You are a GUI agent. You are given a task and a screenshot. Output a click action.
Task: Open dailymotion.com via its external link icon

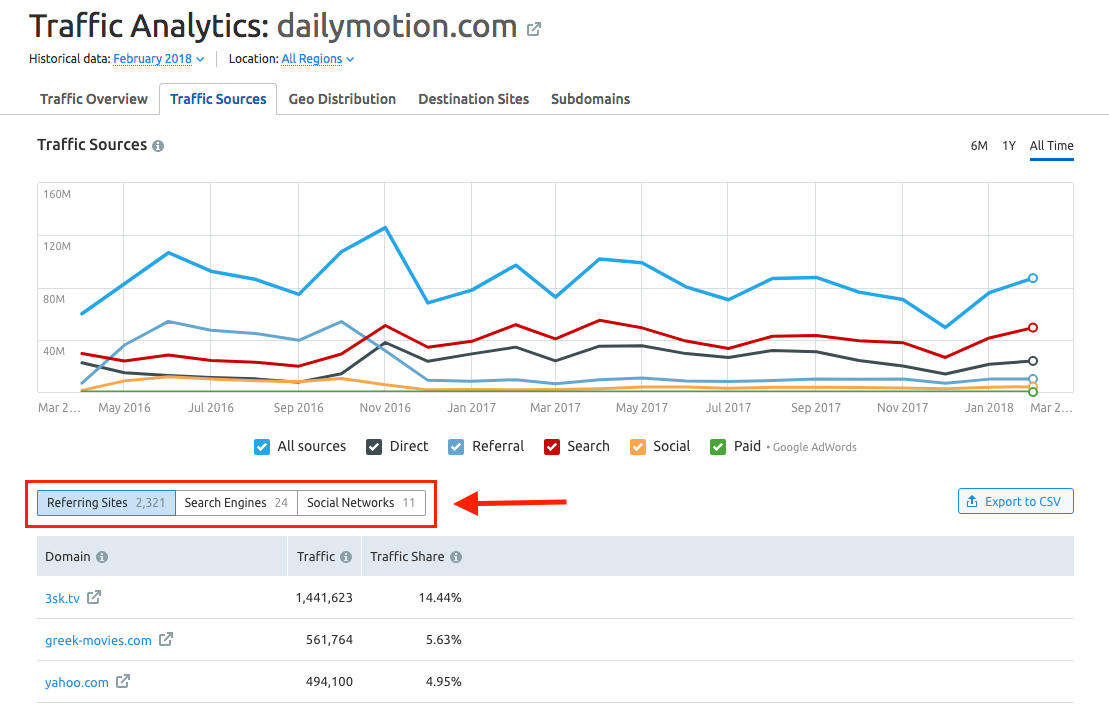pyautogui.click(x=533, y=27)
